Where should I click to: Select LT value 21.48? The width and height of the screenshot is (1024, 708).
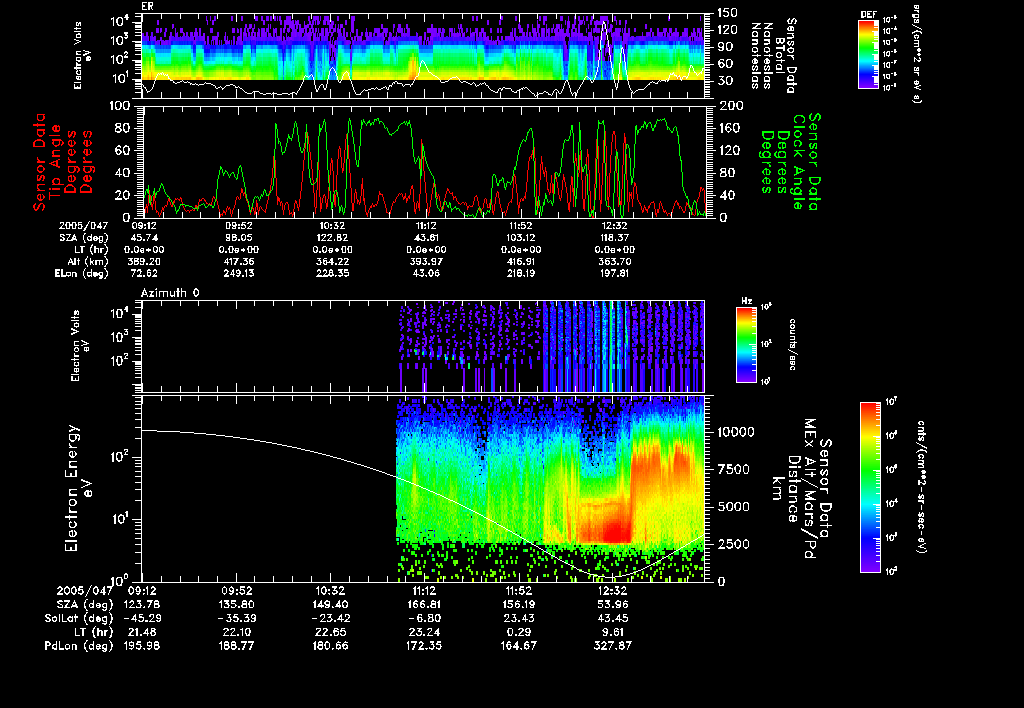click(x=142, y=632)
